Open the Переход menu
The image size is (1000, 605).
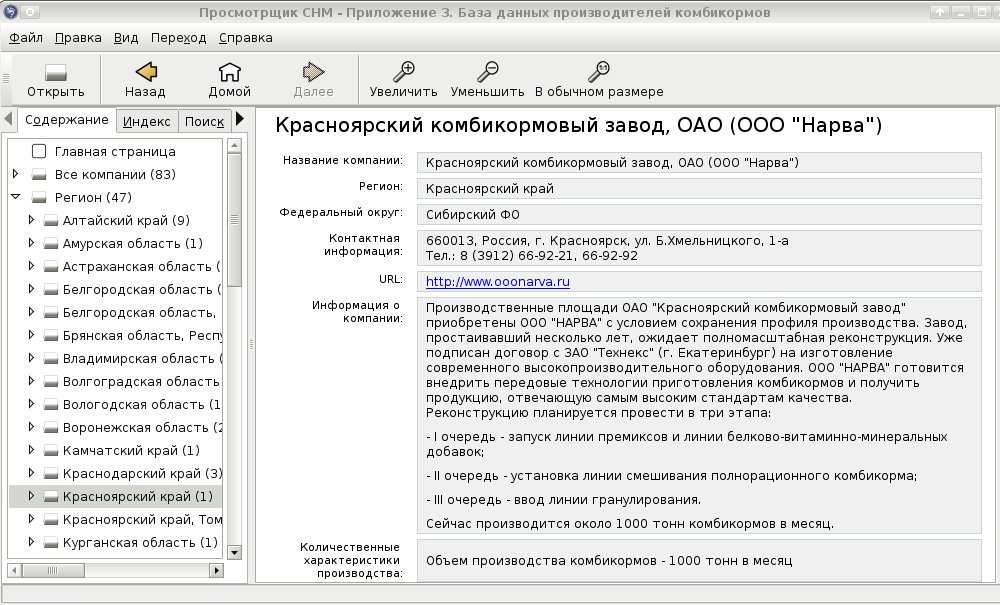[179, 38]
